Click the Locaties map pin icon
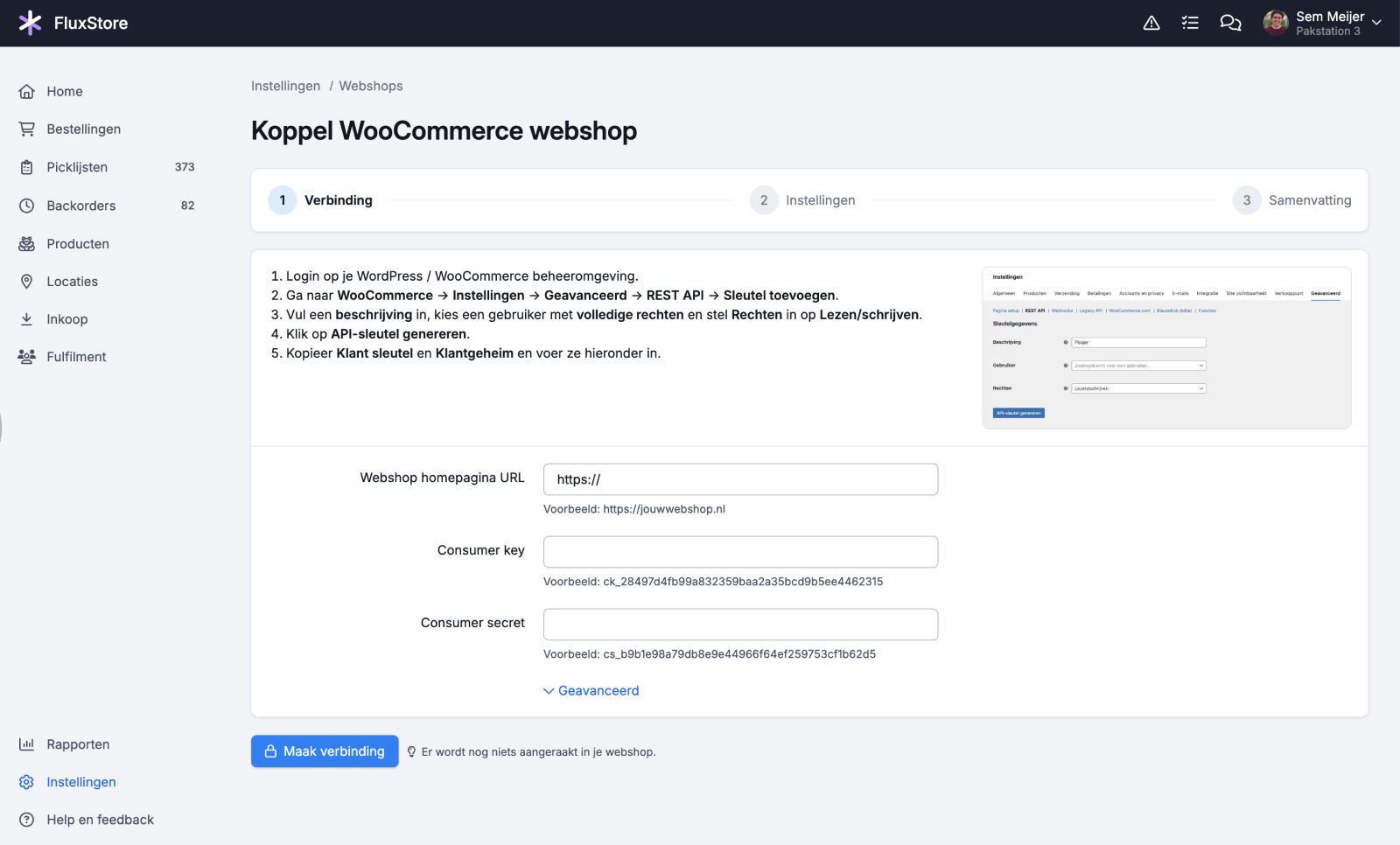This screenshot has width=1400, height=845. pos(27,282)
